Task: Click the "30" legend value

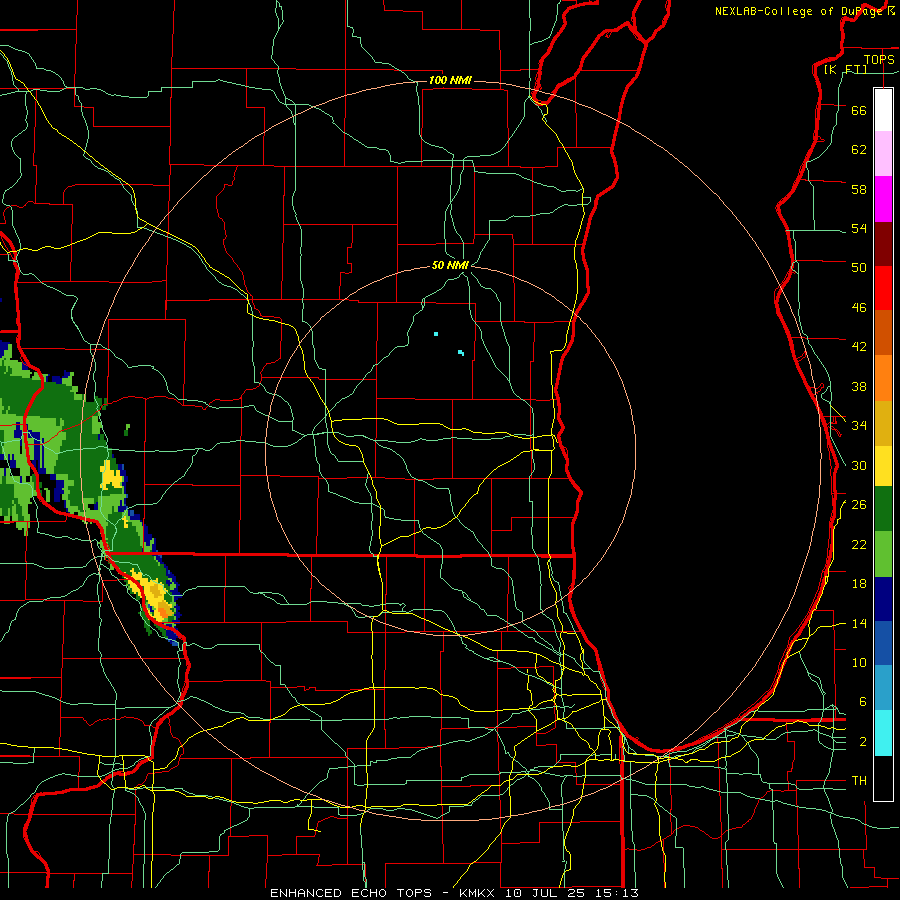Action: click(x=859, y=465)
